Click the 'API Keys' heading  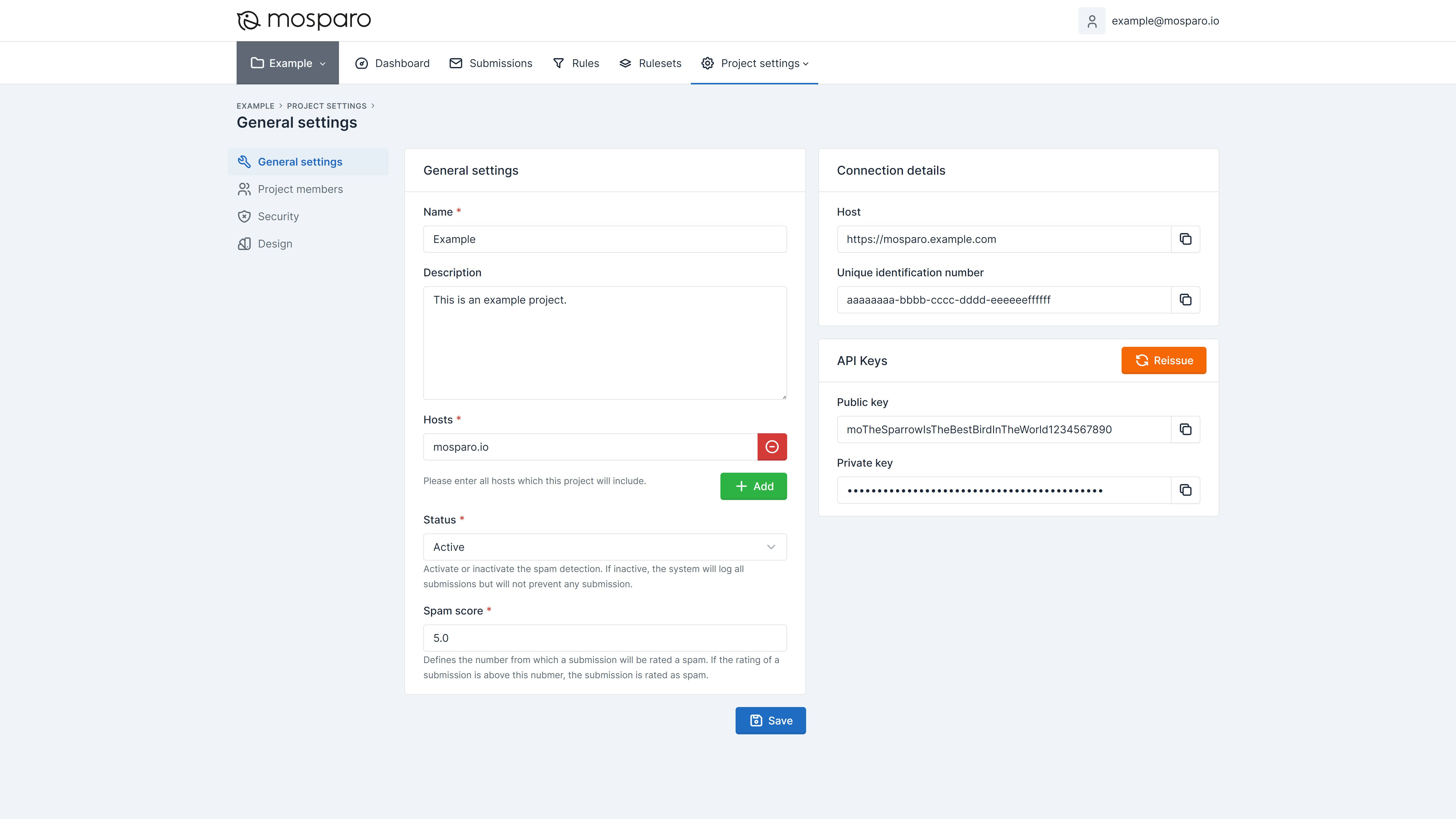coord(862,361)
